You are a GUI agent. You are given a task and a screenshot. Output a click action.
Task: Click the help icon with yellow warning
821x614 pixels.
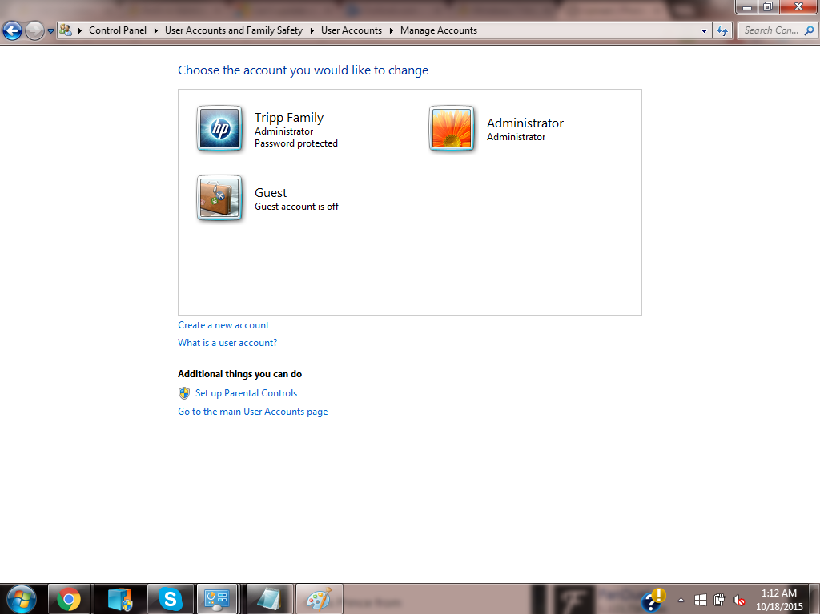pos(653,600)
